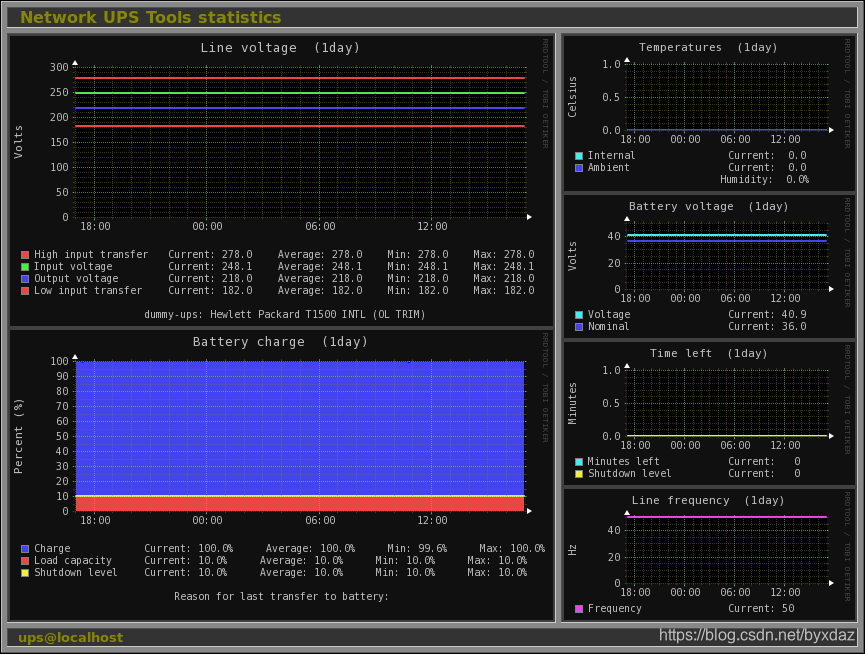Click the High input transfer Current: 278.0 value
Image resolution: width=865 pixels, height=654 pixels.
[x=210, y=255]
